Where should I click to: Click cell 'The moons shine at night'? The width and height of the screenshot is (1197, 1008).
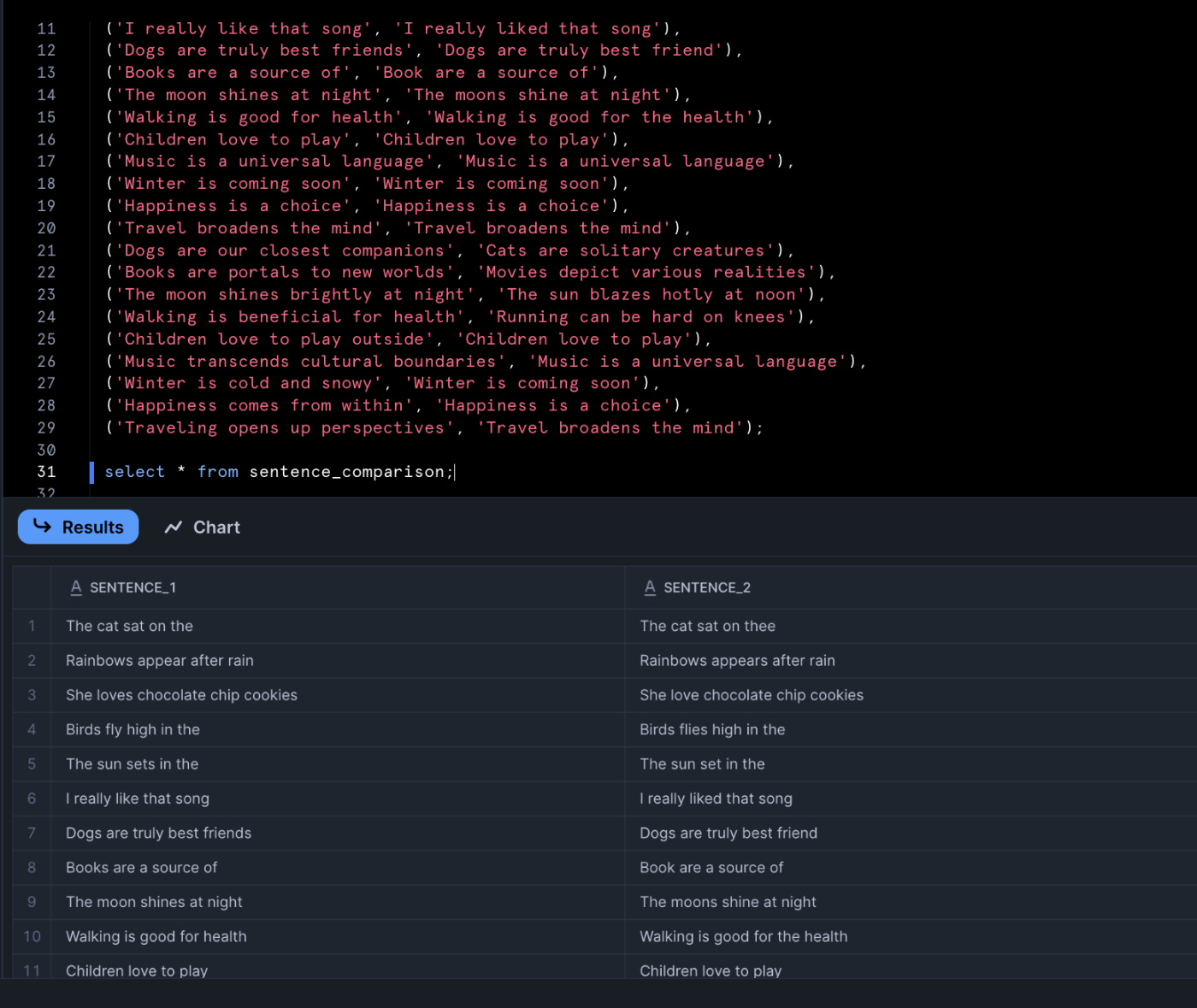tap(728, 902)
